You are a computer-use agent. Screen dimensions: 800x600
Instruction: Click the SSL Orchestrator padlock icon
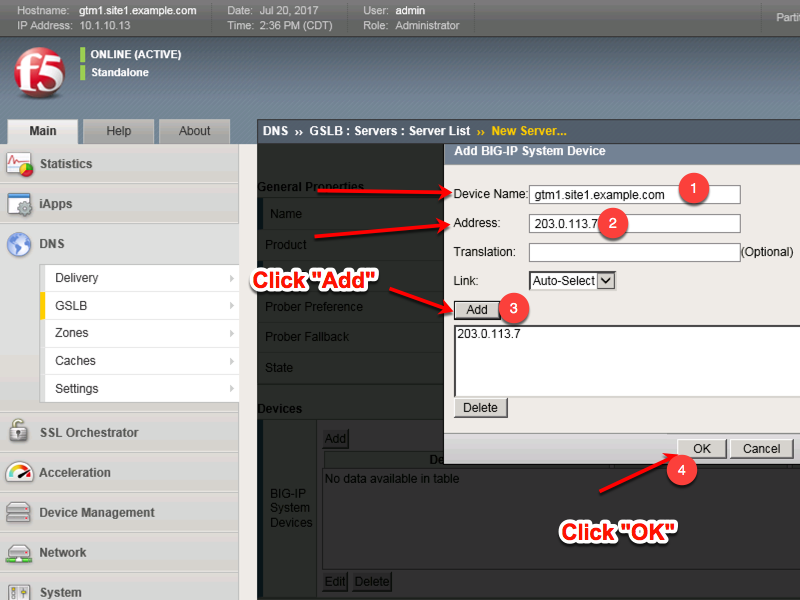[x=19, y=431]
